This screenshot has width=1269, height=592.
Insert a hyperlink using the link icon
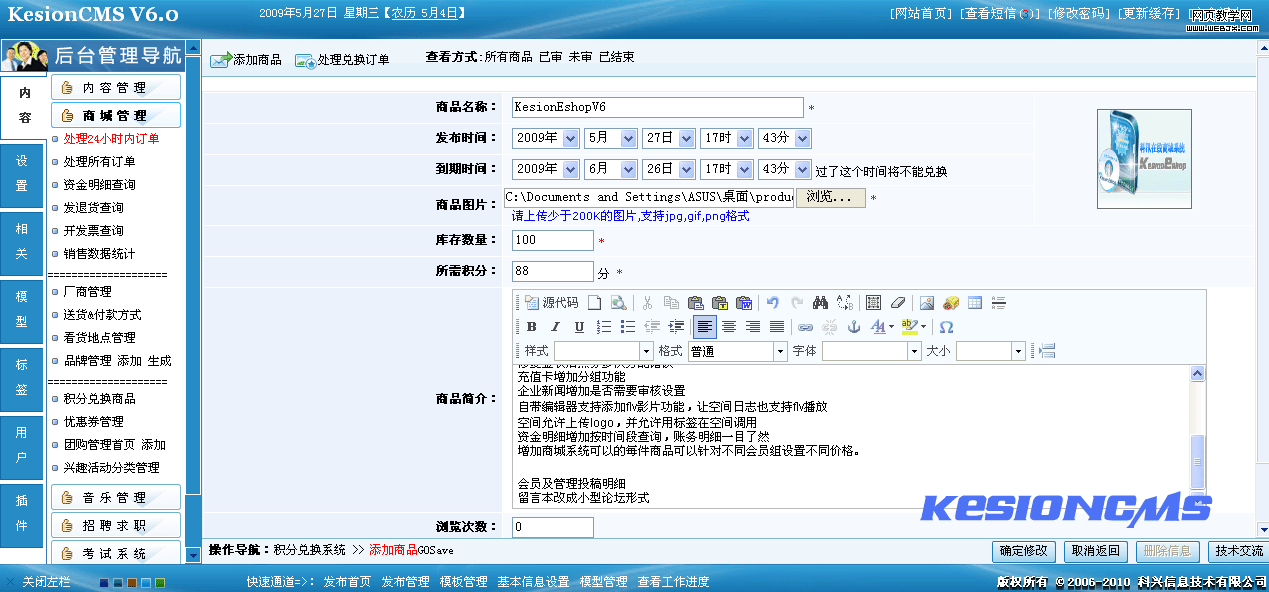point(805,327)
